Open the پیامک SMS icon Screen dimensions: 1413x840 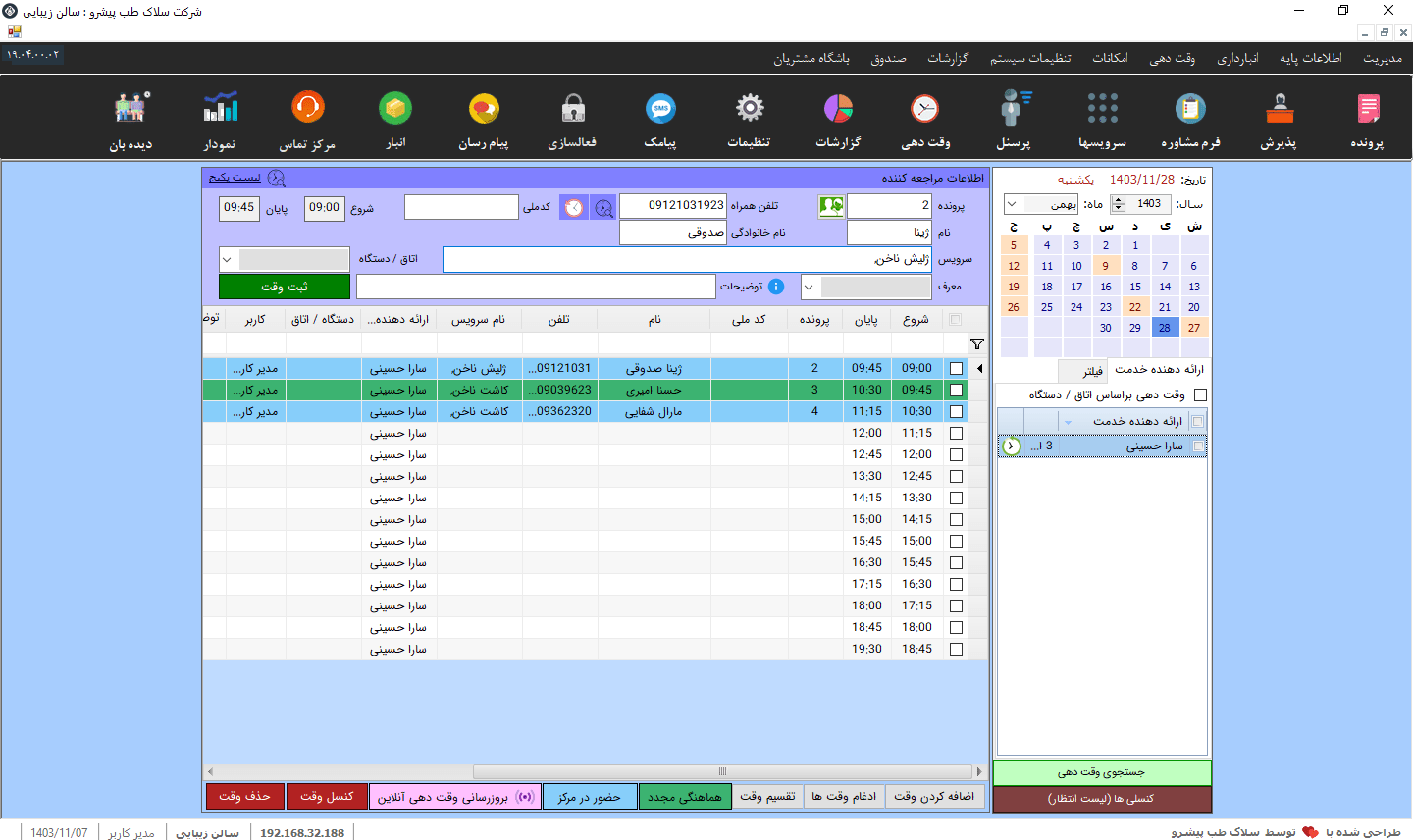pos(661,109)
